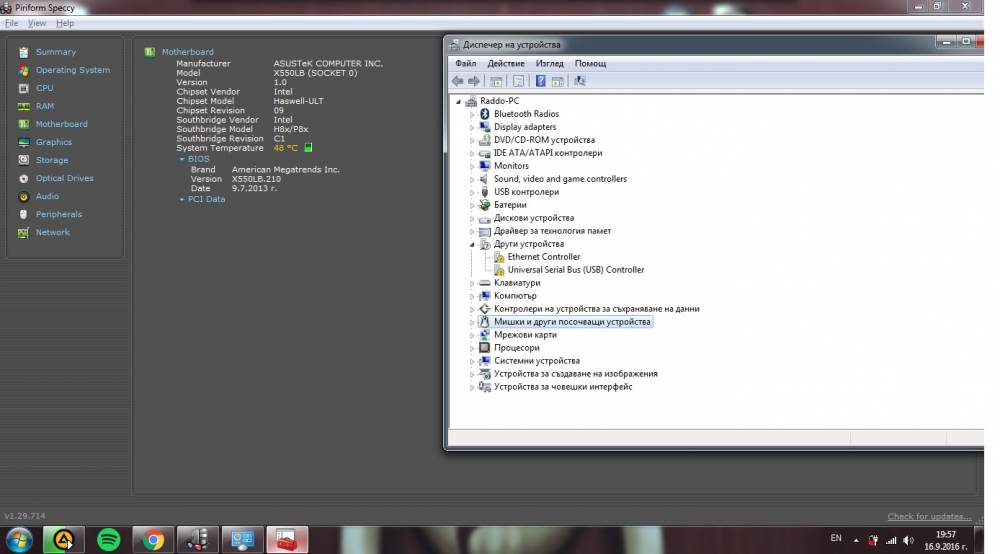
Task: Click the X550LB.210 BIOS version value
Action: point(256,179)
